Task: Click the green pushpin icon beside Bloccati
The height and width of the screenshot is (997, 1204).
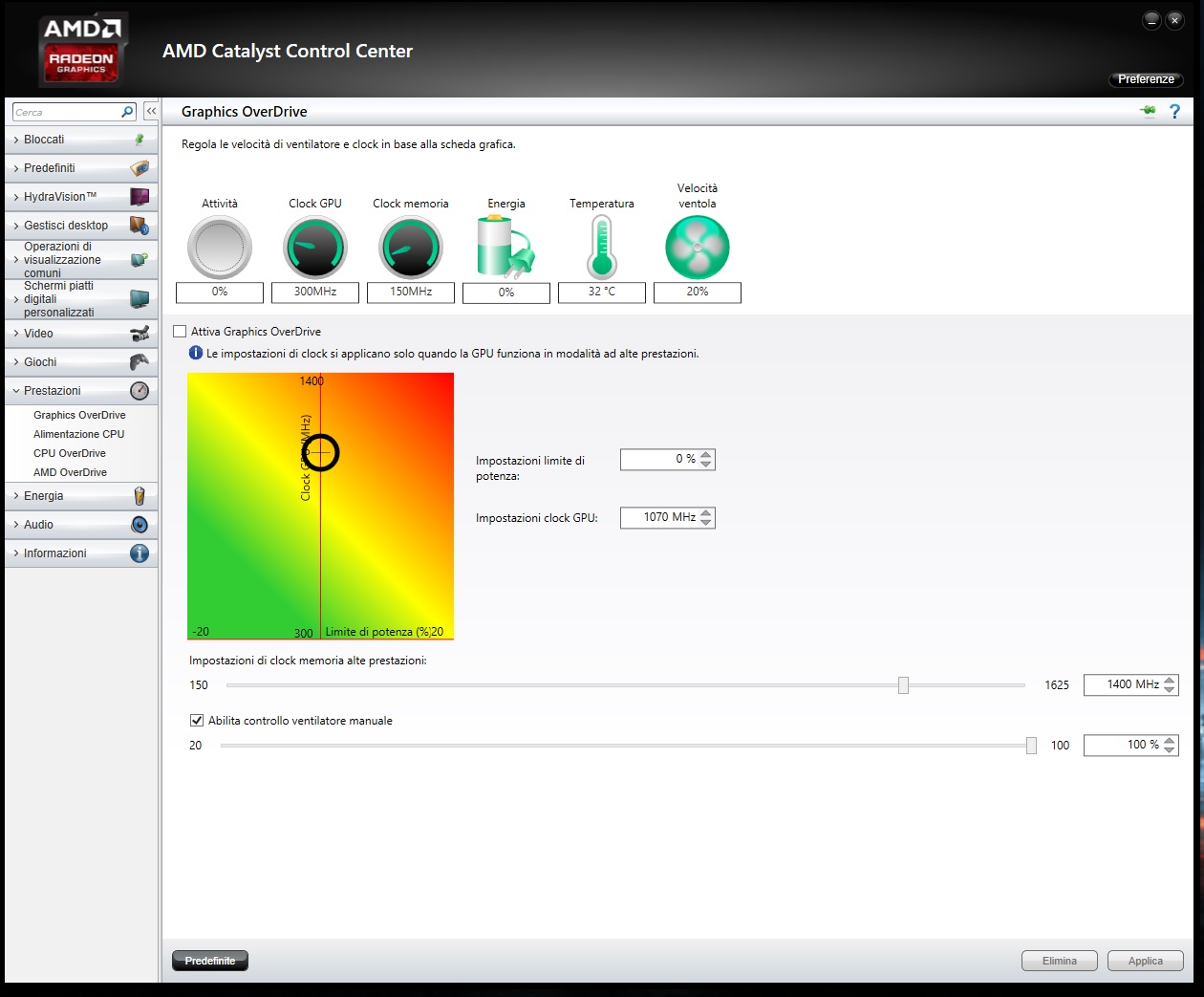Action: click(x=140, y=140)
